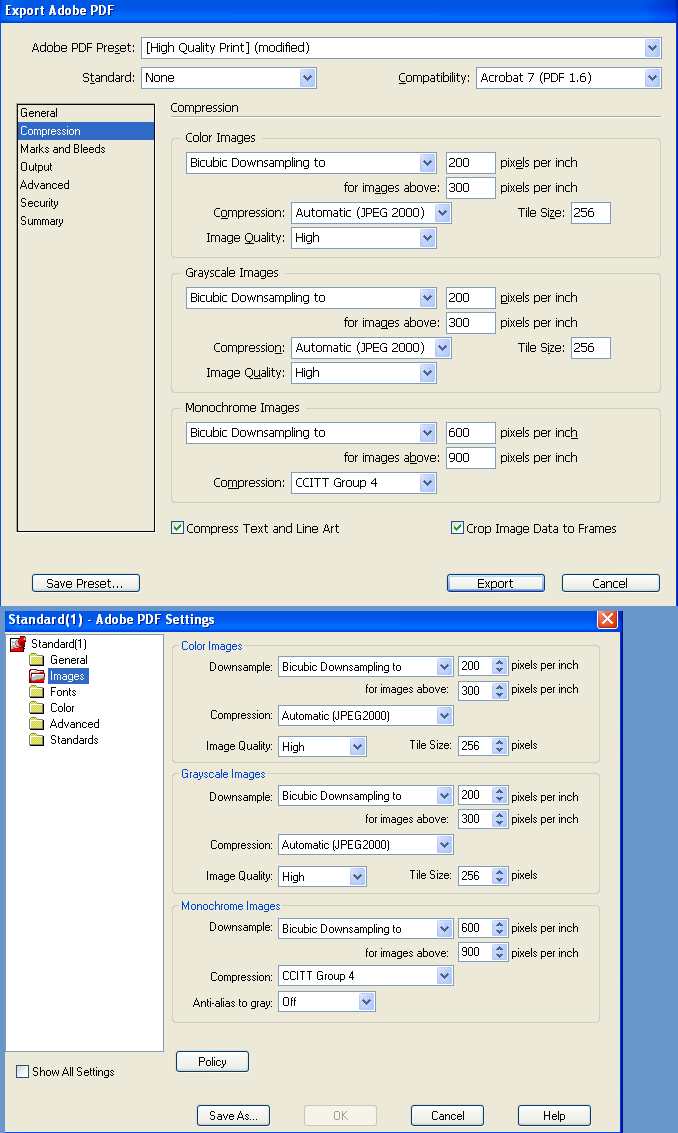Screen dimensions: 678x1133
Task: Click Color Images 200 ppi field in Export dialog
Action: 470,163
